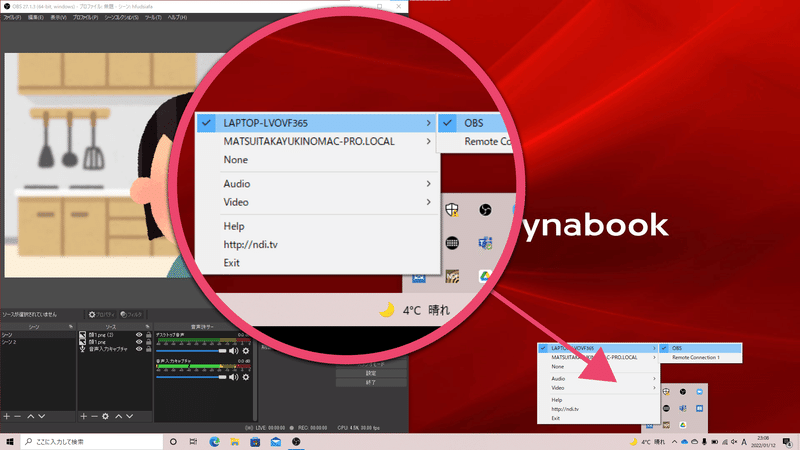Click the OBS icon in the tray overflow popup
Viewport: 800px width, 450px height.
(x=683, y=392)
